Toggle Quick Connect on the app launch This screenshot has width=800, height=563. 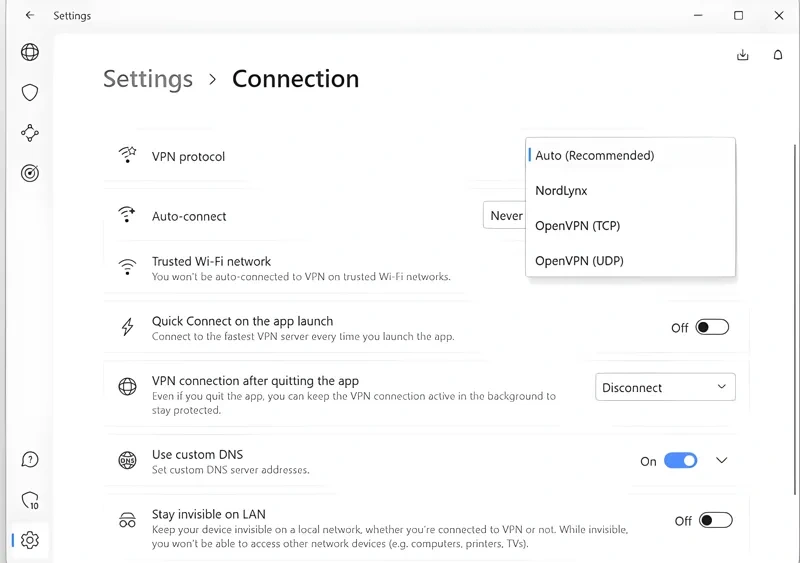click(x=712, y=327)
